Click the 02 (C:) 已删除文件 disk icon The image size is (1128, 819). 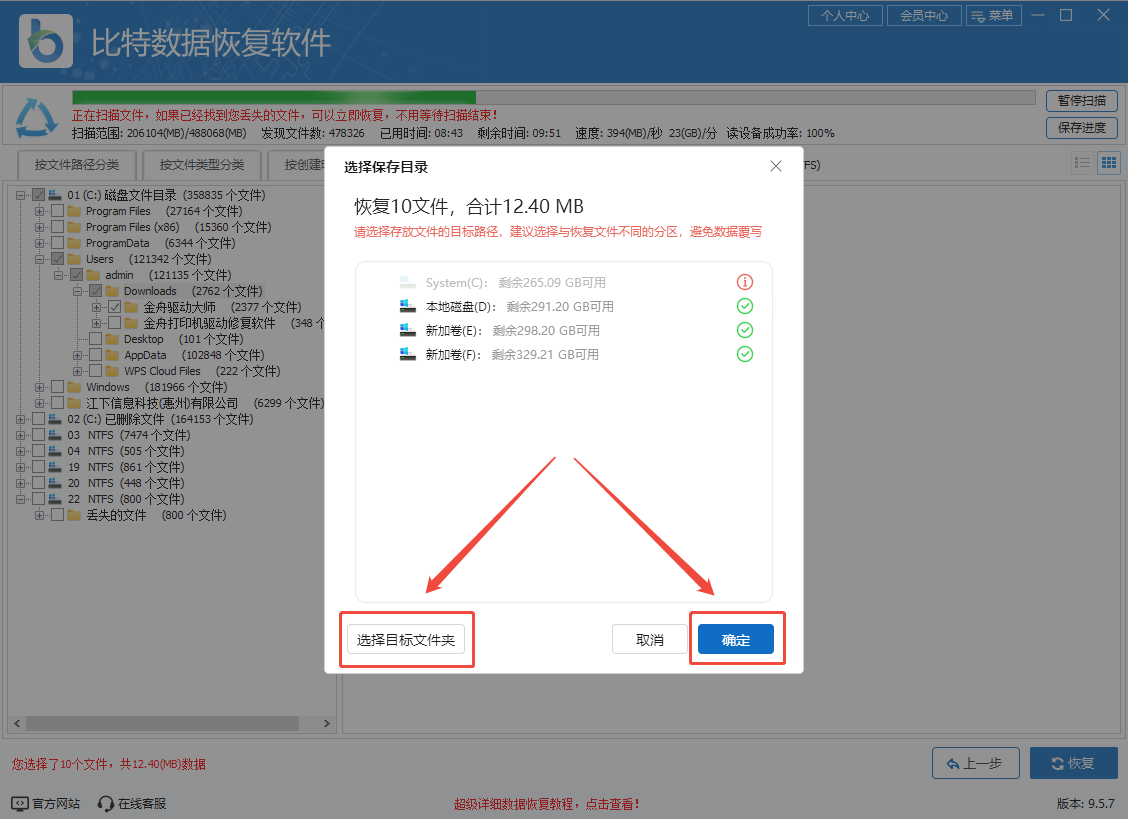tap(55, 418)
